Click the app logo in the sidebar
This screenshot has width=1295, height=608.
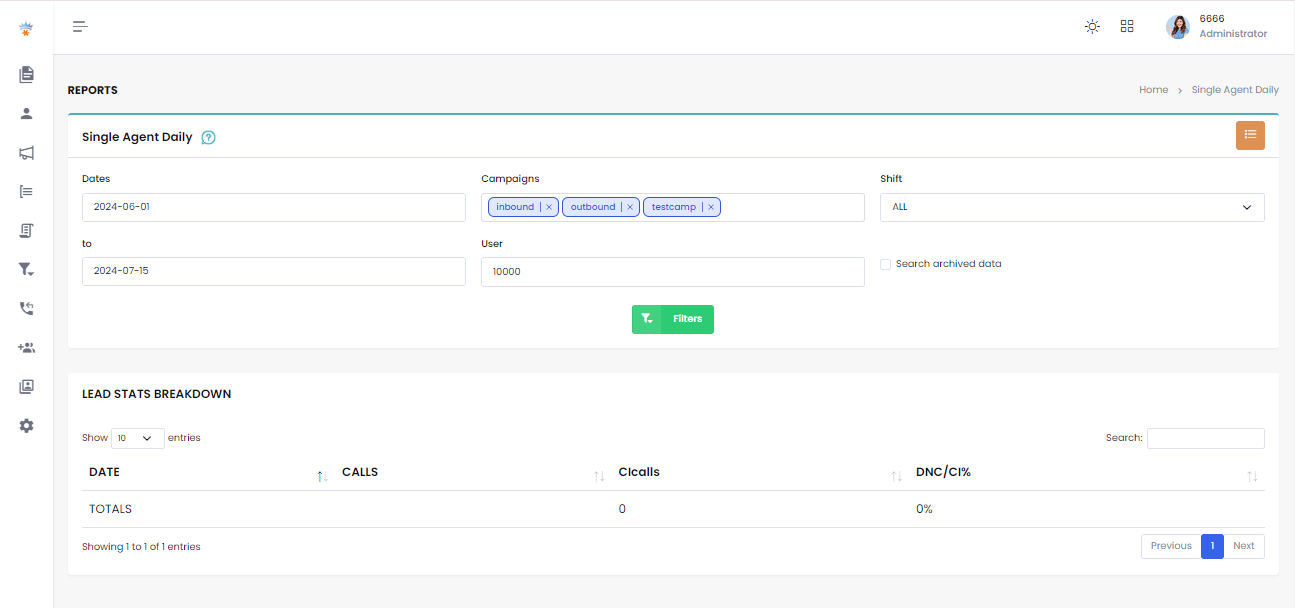tap(26, 29)
